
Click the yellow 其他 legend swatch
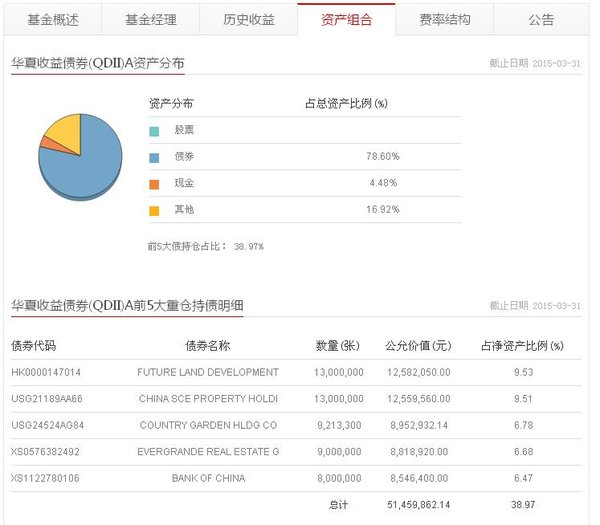coord(154,211)
